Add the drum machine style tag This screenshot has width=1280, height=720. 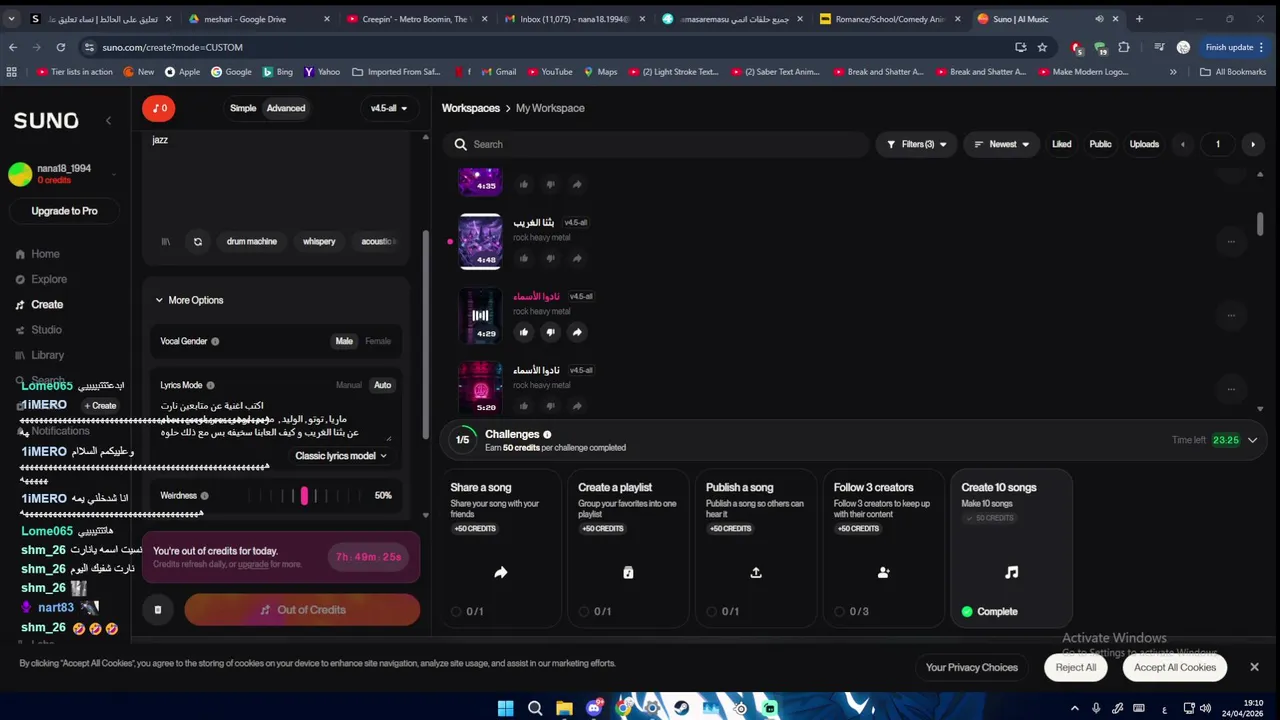[x=252, y=241]
